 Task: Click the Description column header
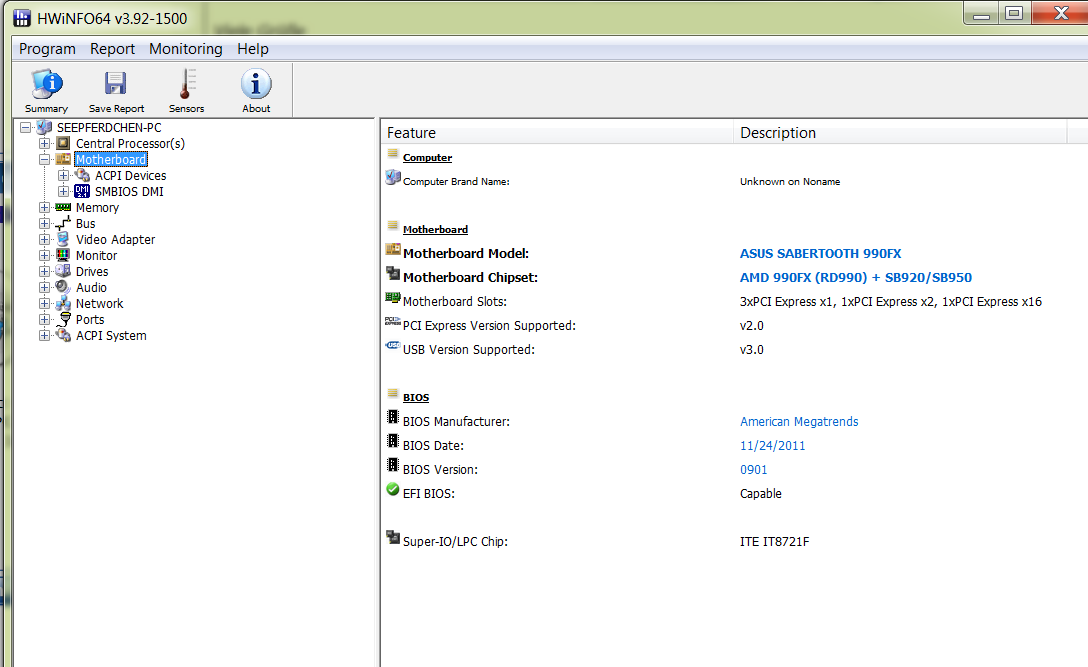(900, 133)
